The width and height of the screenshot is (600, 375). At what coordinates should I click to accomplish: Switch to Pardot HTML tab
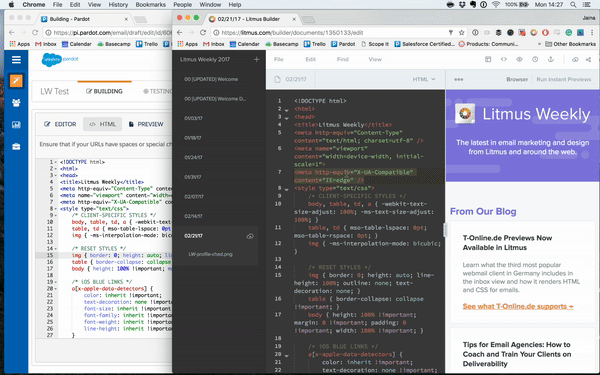click(x=102, y=124)
